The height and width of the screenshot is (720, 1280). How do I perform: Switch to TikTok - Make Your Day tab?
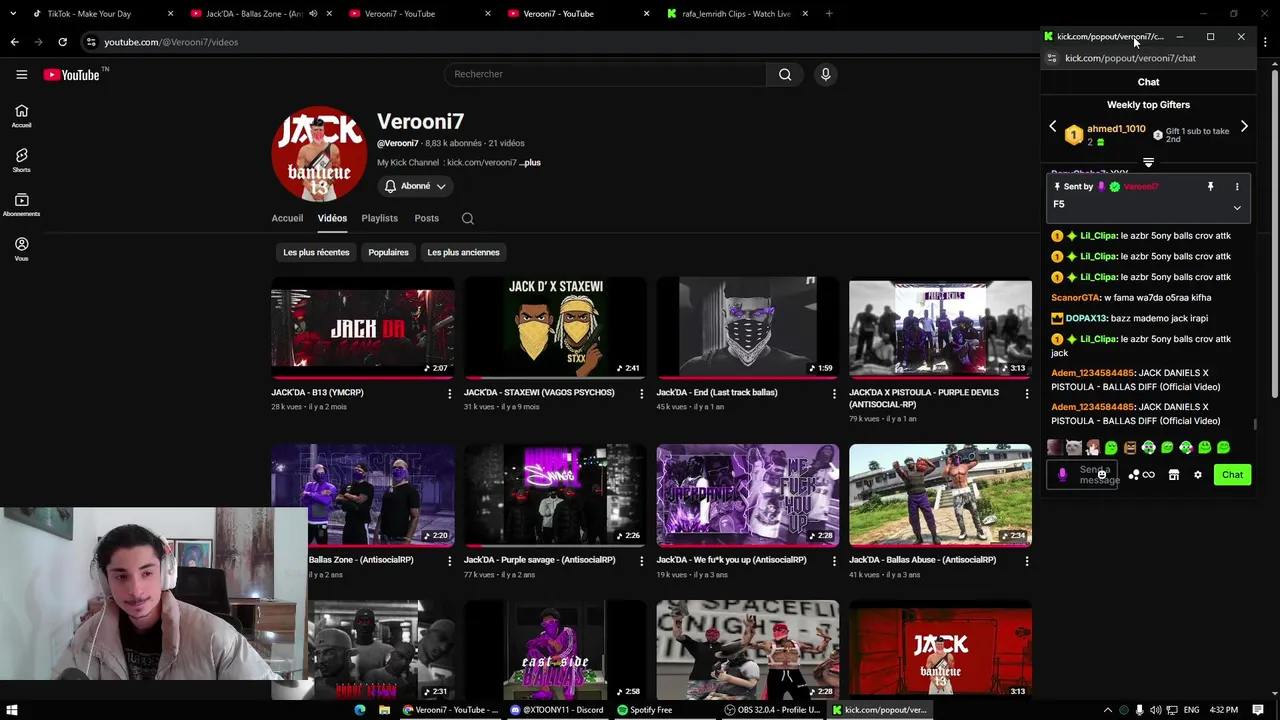100,14
